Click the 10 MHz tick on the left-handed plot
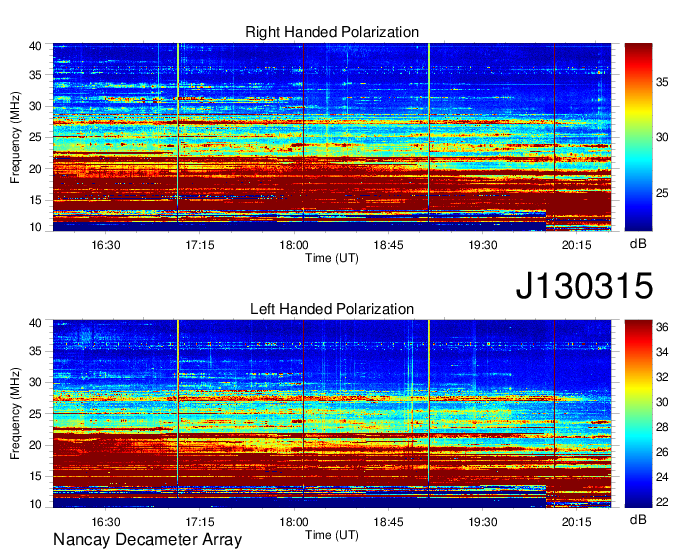The image size is (680, 552). [x=35, y=504]
